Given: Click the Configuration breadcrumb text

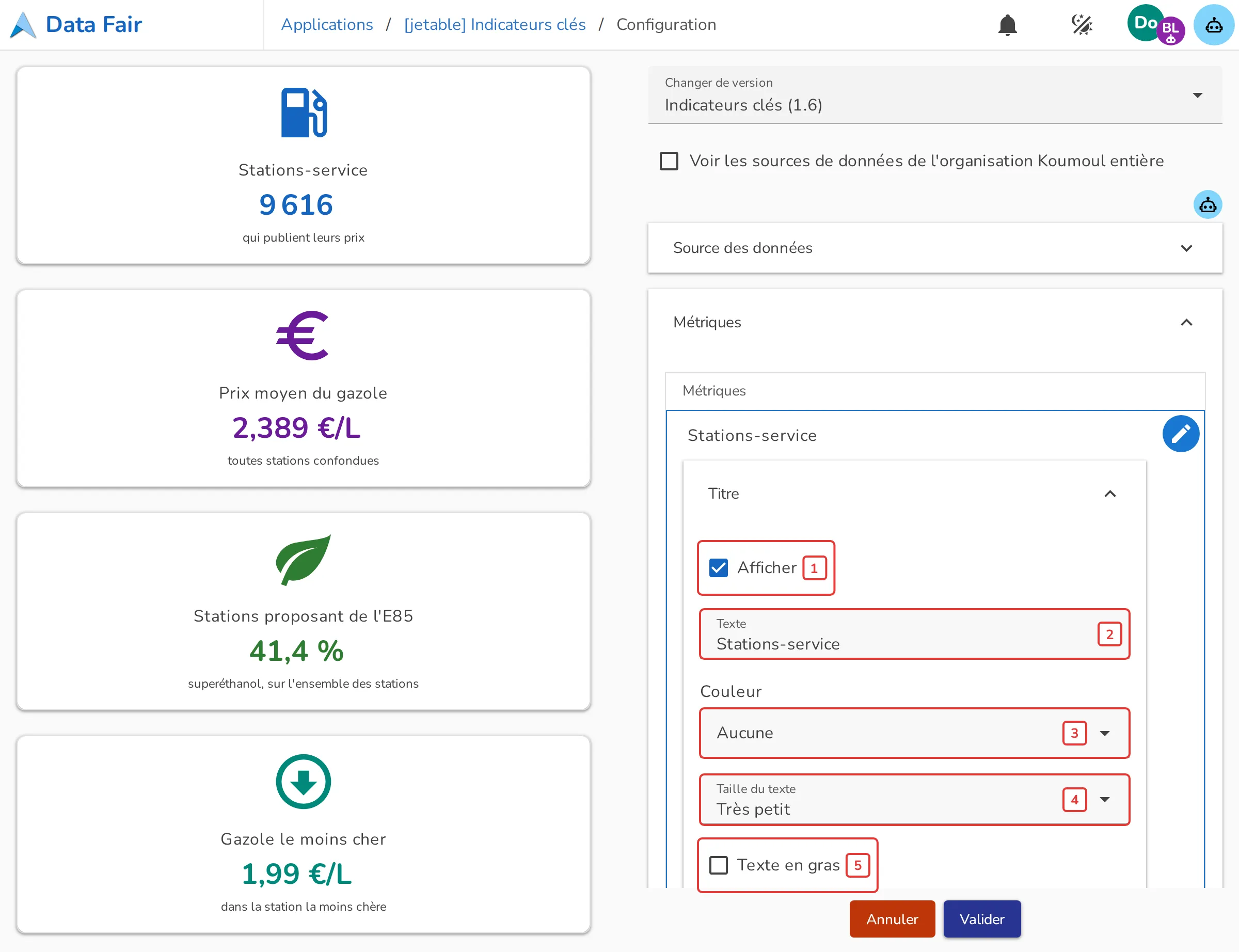Looking at the screenshot, I should [666, 25].
